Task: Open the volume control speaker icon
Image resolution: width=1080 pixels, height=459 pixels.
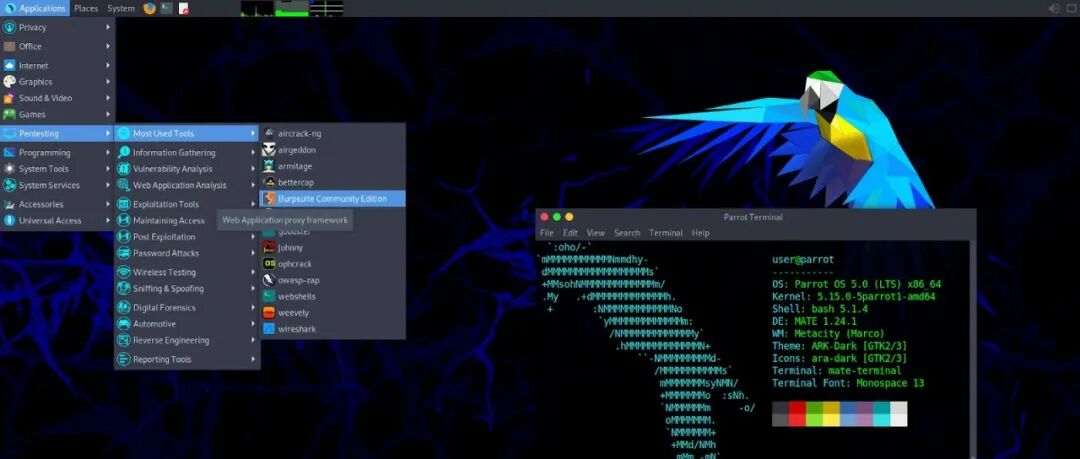Action: click(1053, 8)
